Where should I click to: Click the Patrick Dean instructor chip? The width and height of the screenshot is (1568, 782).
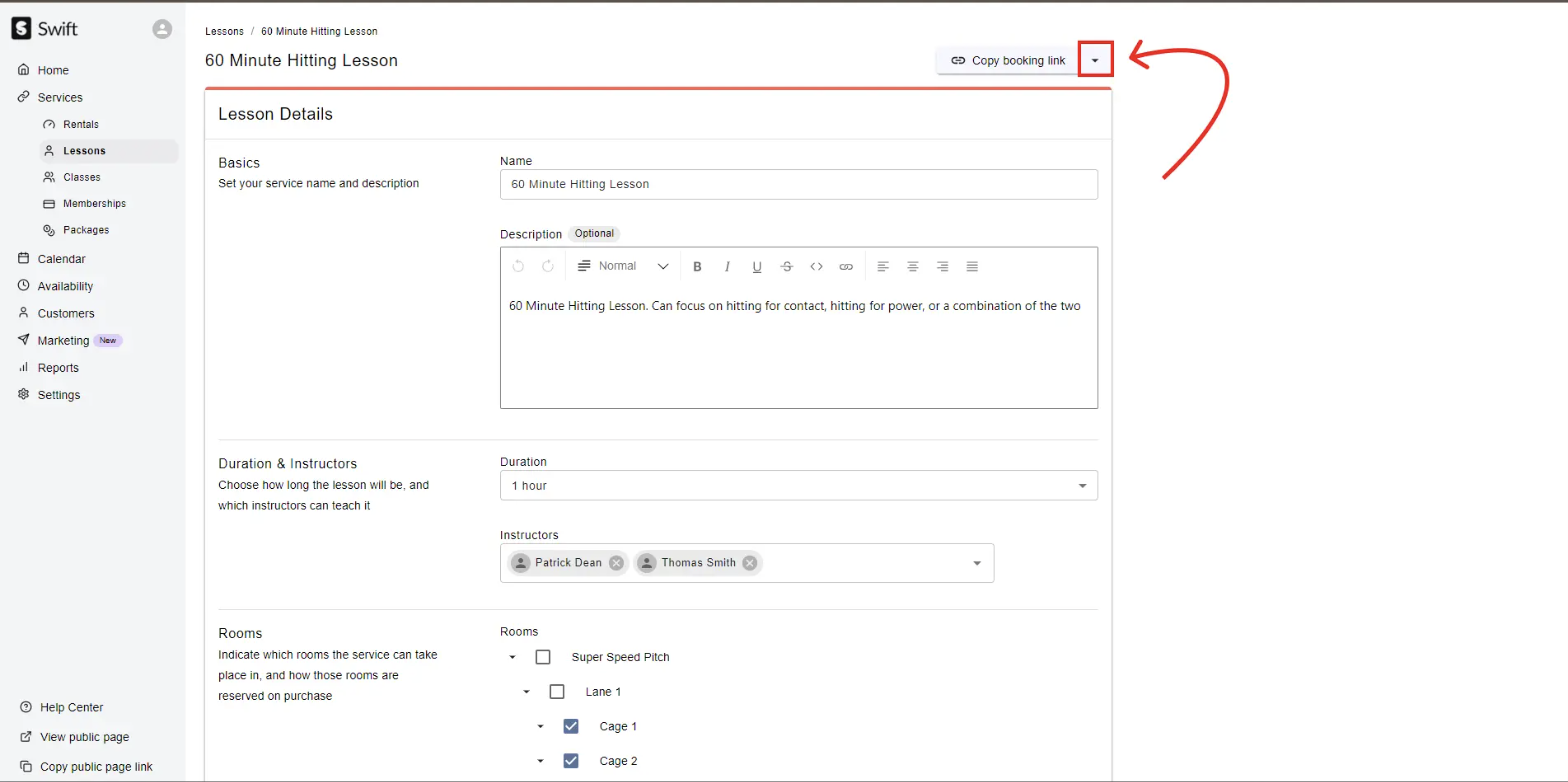pos(567,563)
